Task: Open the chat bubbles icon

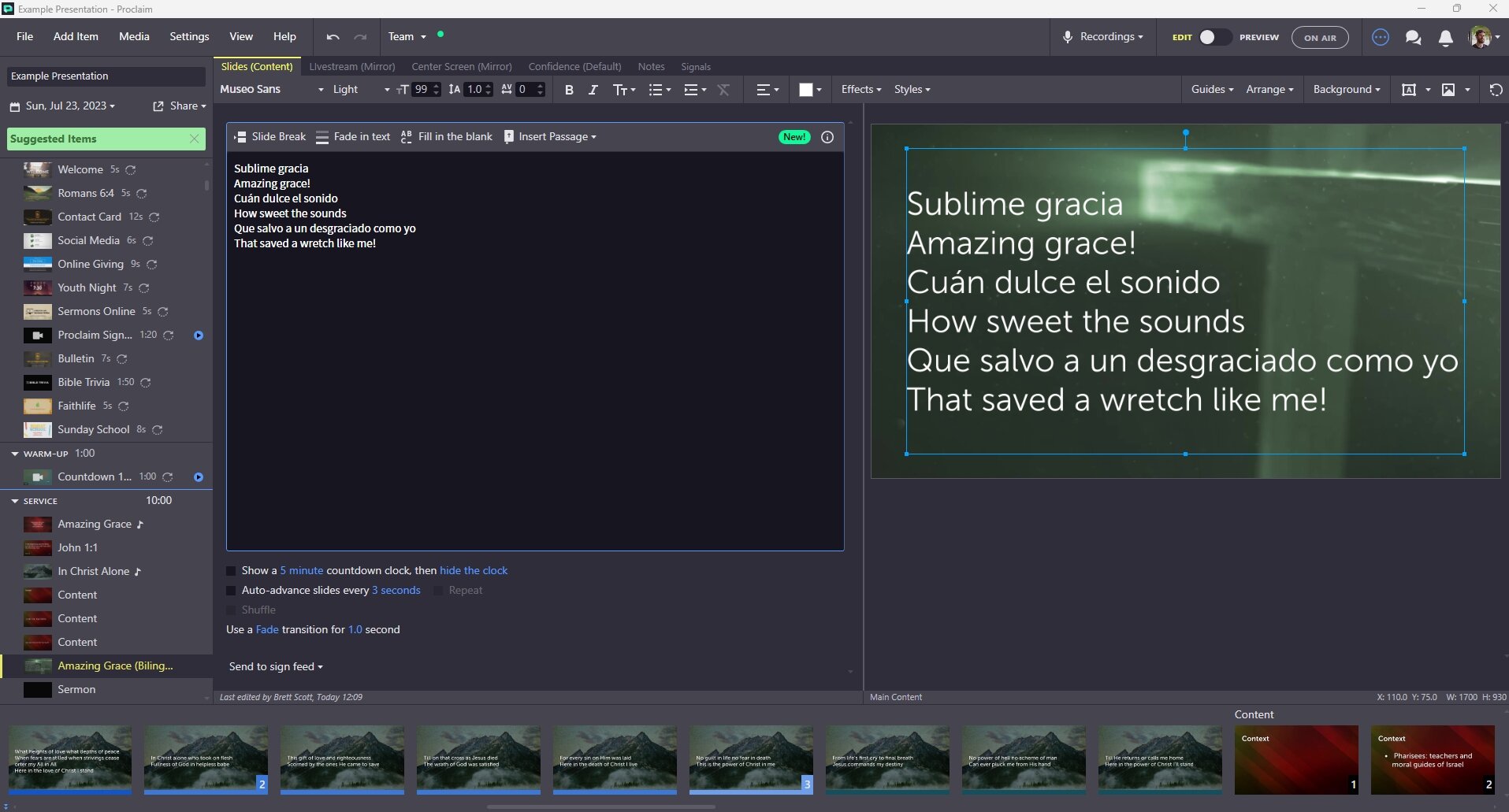Action: click(1413, 38)
